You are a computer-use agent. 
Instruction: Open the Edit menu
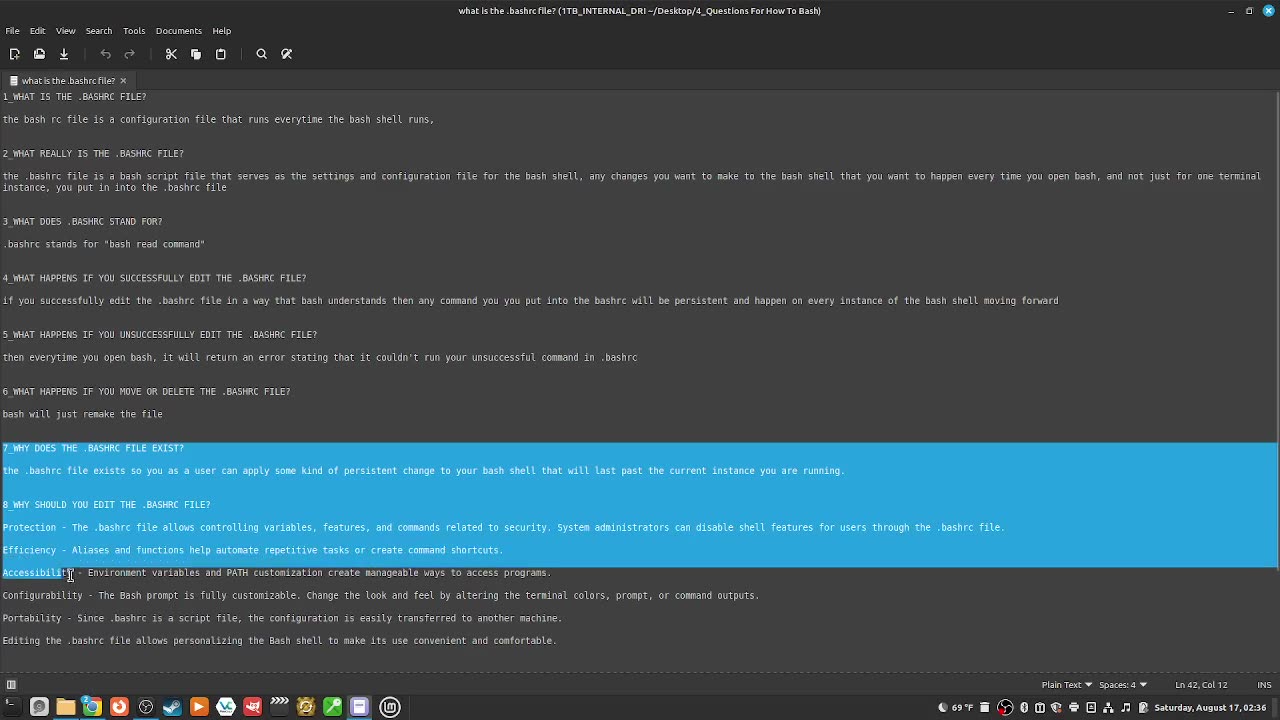click(x=37, y=31)
